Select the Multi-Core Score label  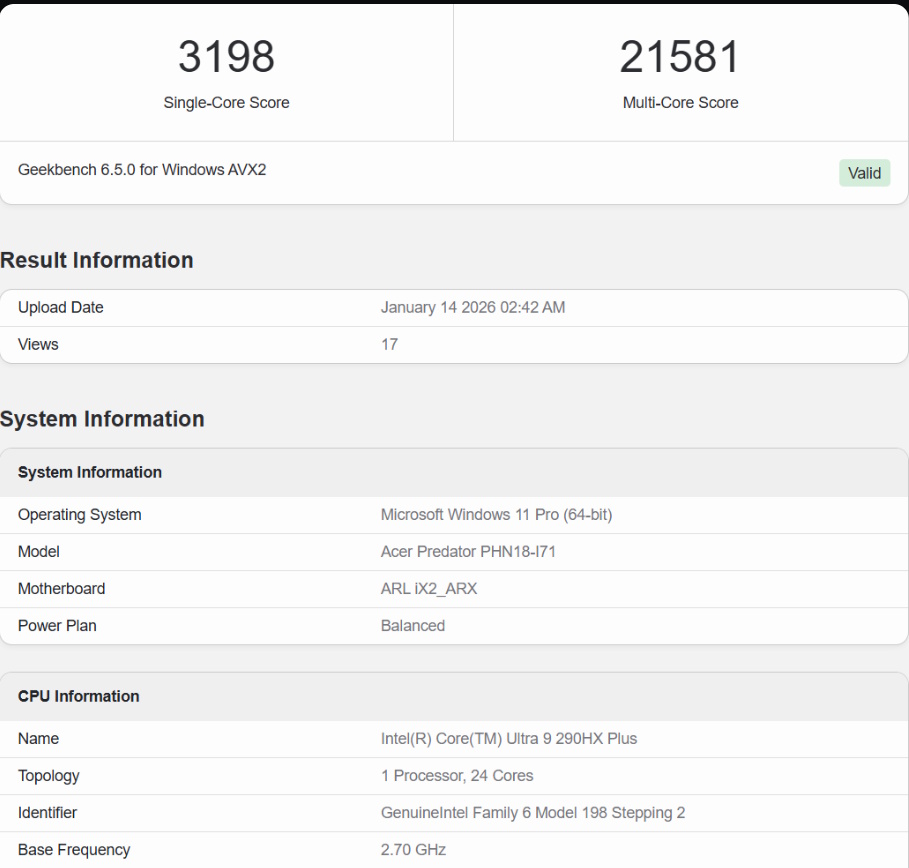(x=680, y=103)
